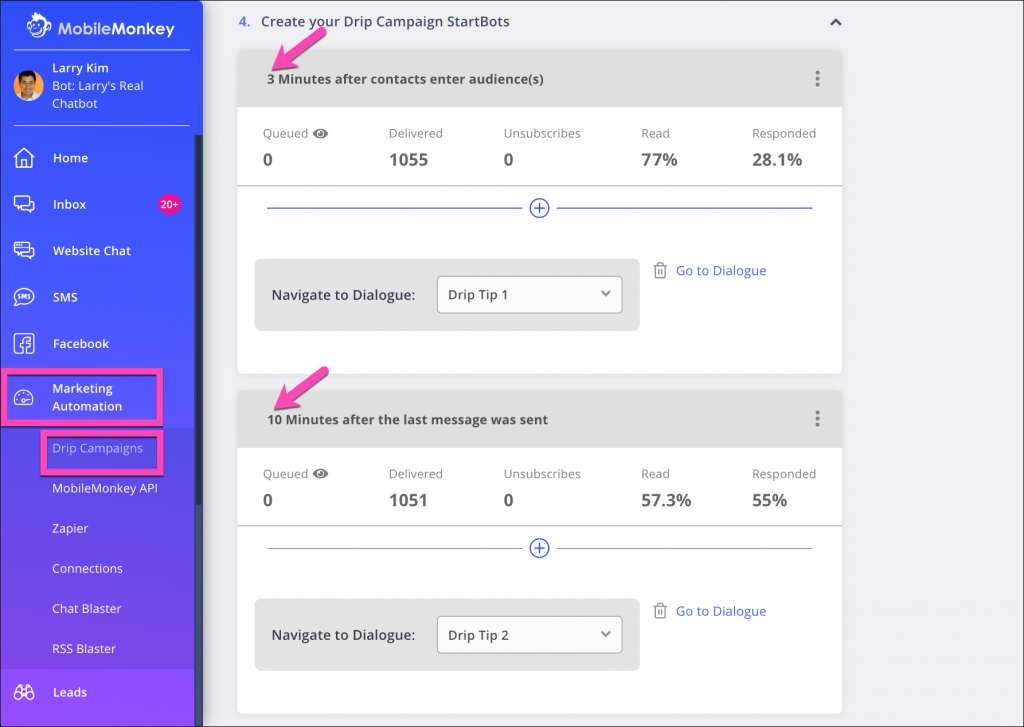Select the SMS bubble icon

pyautogui.click(x=24, y=297)
